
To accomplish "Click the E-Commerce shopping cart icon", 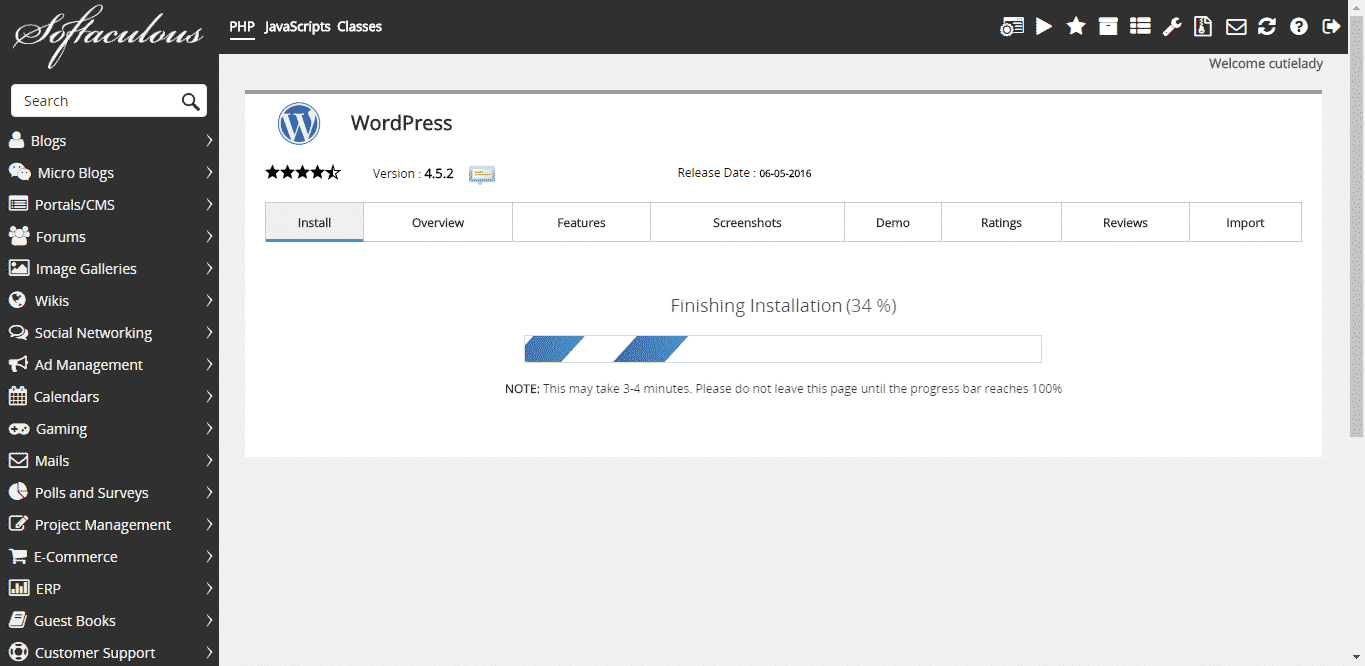I will click(17, 556).
